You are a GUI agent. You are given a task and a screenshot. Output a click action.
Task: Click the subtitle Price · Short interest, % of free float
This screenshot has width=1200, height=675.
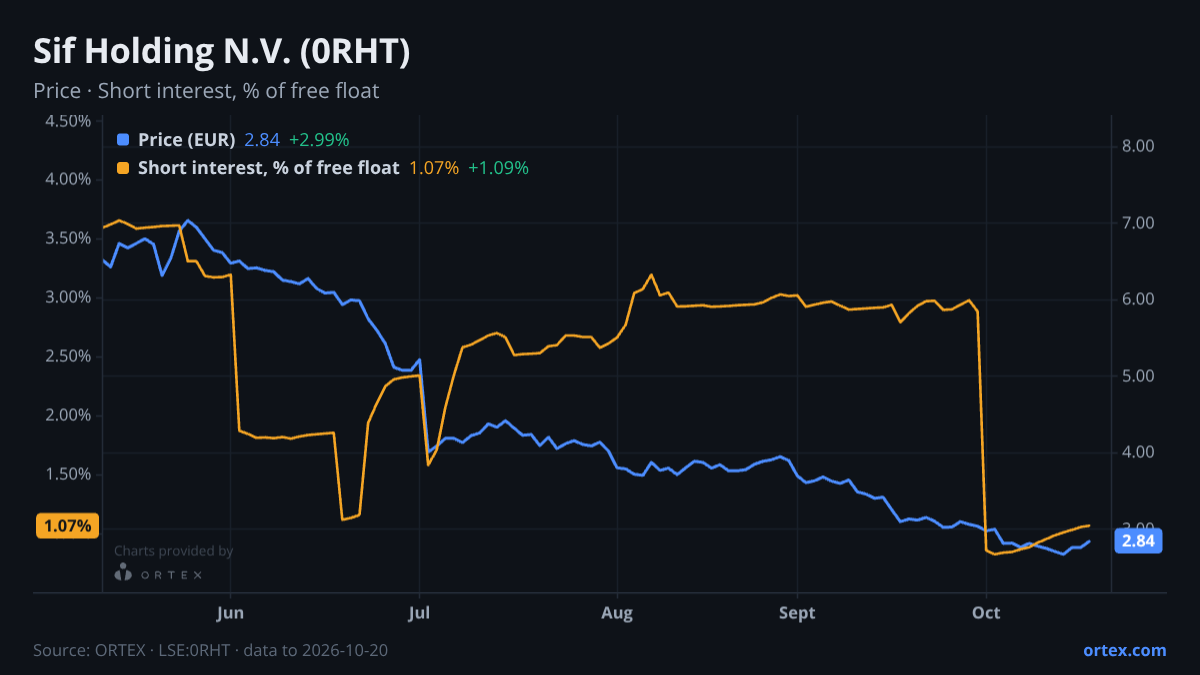[206, 91]
